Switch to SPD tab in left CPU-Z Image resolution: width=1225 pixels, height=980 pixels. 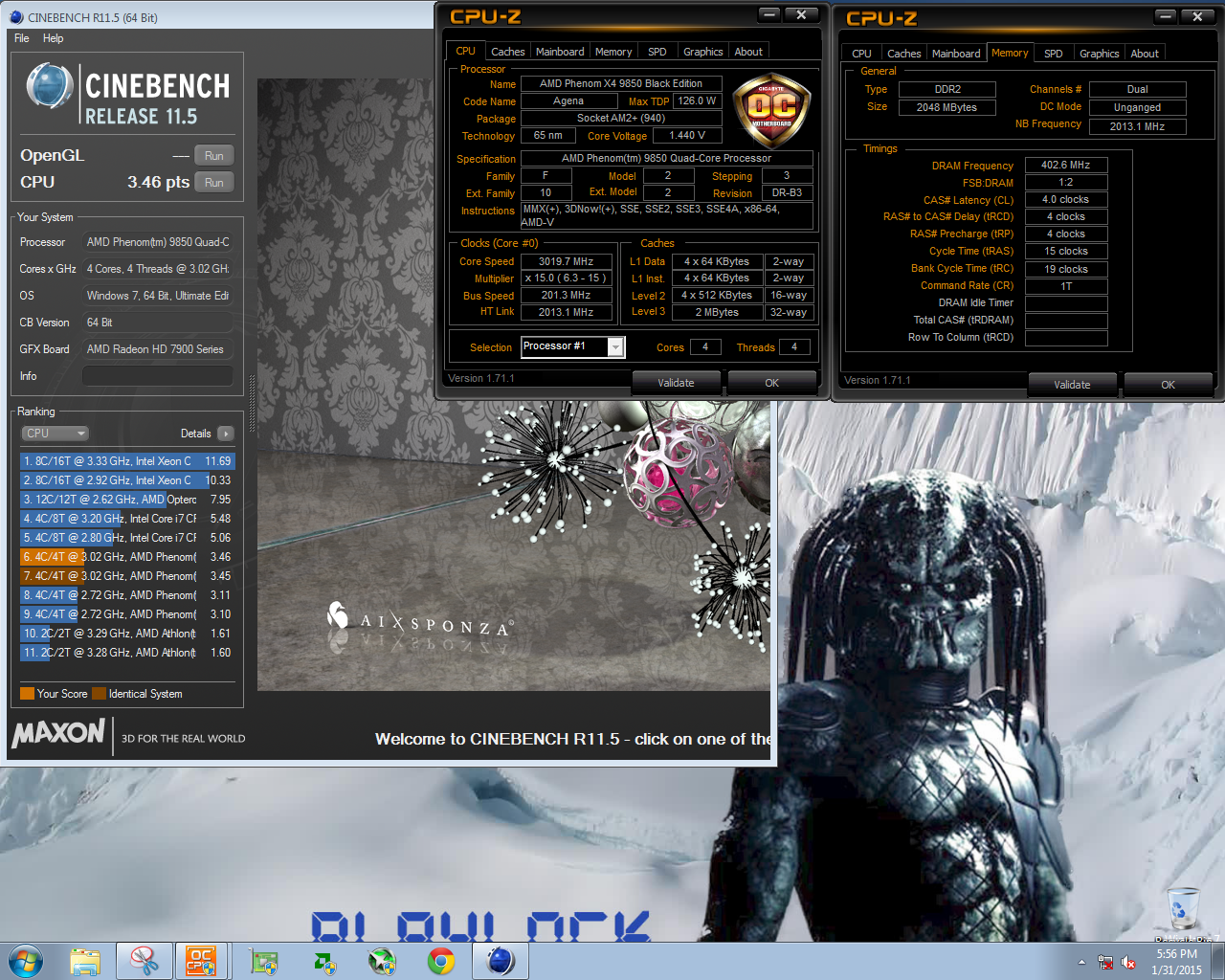pos(657,52)
